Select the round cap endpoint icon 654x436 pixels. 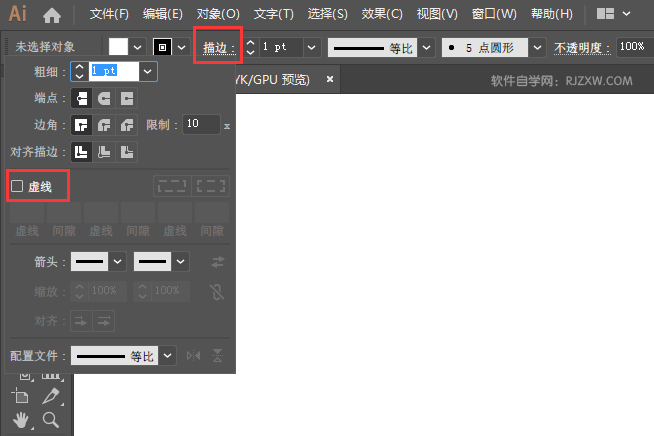104,98
